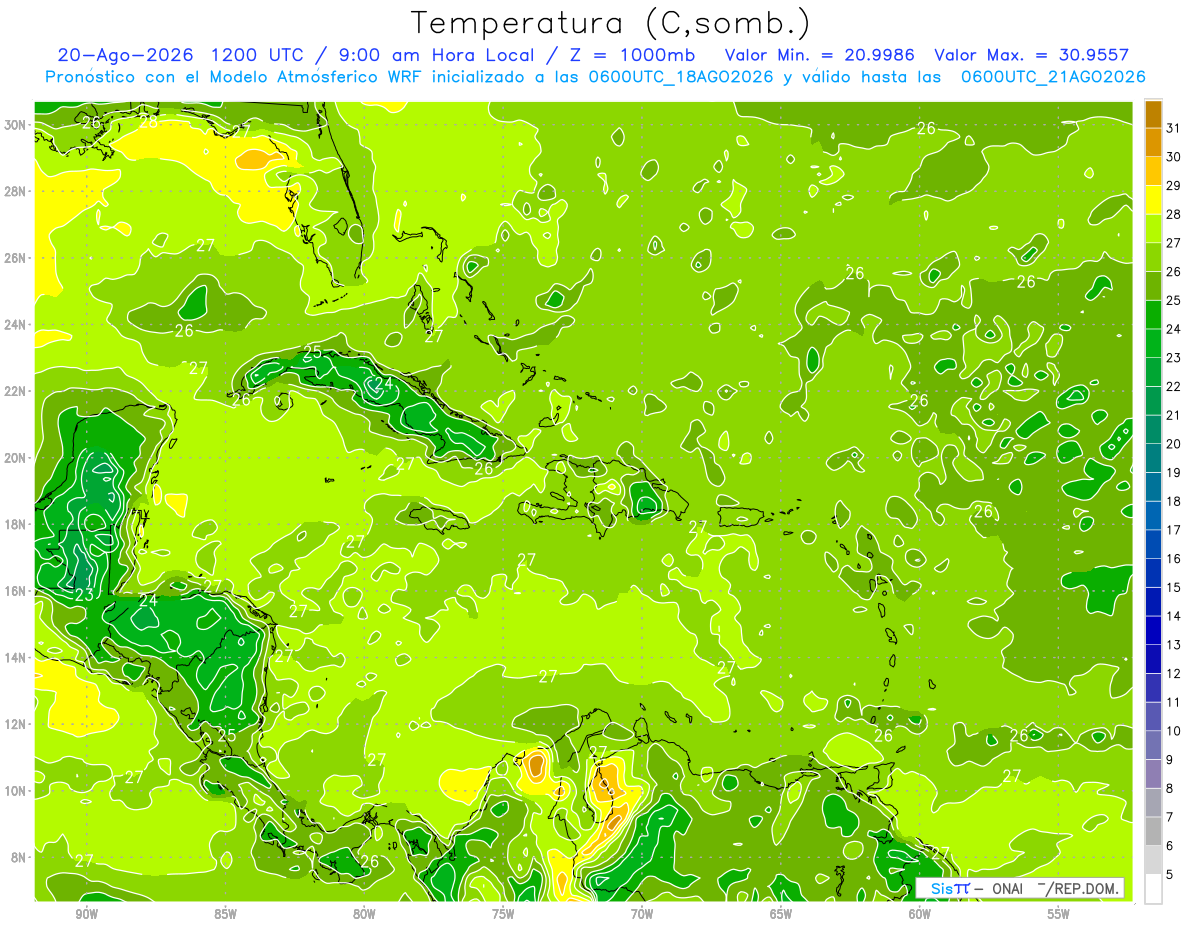Viewport: 1200px width, 927px height.
Task: Select the teal swatch between 19 and 20
Action: pyautogui.click(x=1153, y=458)
